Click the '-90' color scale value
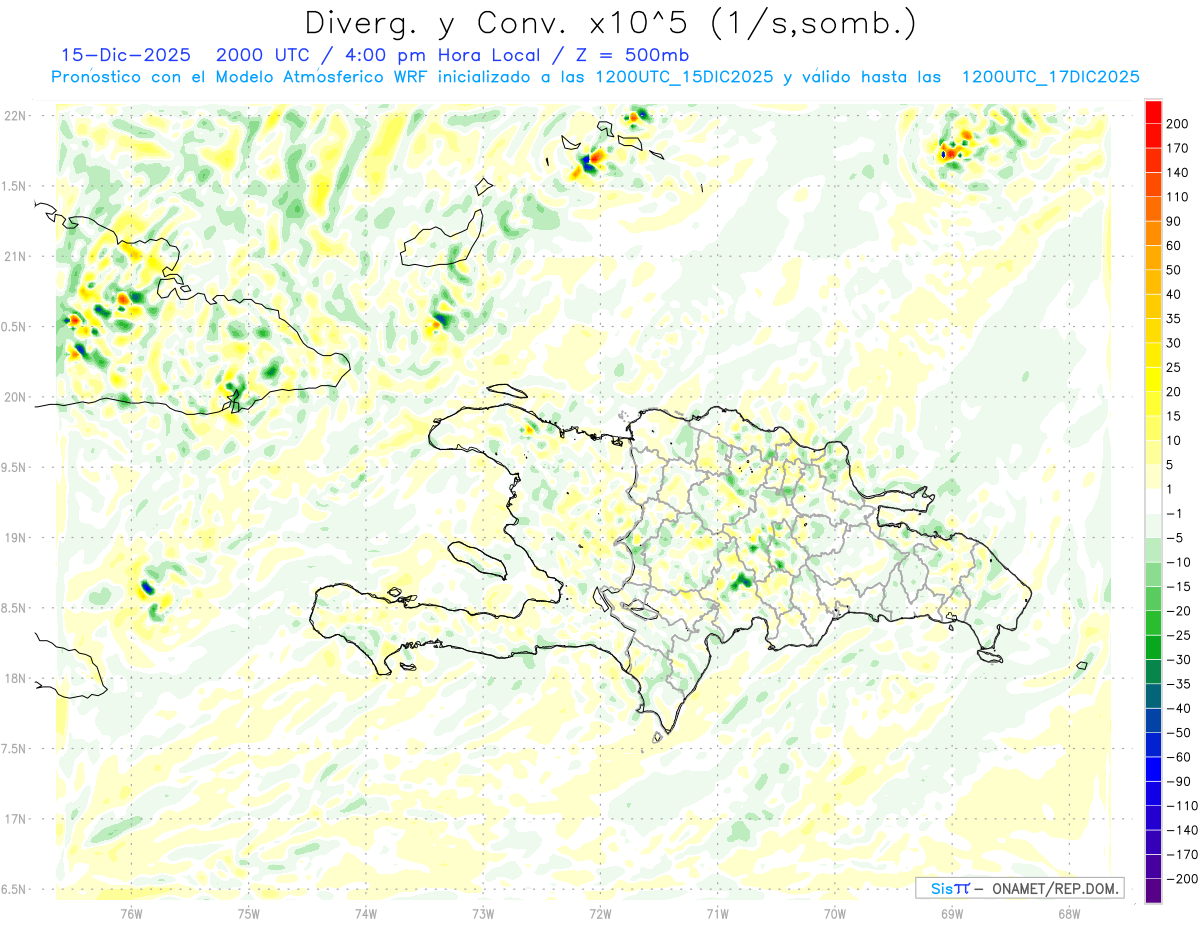This screenshot has width=1200, height=927. click(x=1177, y=782)
